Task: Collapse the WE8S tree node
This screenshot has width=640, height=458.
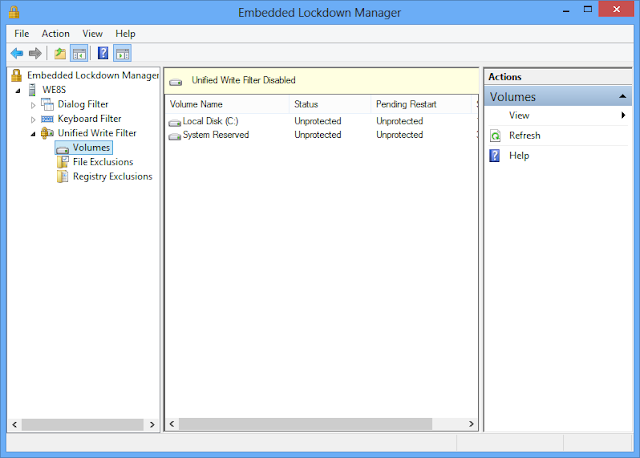Action: tap(18, 91)
